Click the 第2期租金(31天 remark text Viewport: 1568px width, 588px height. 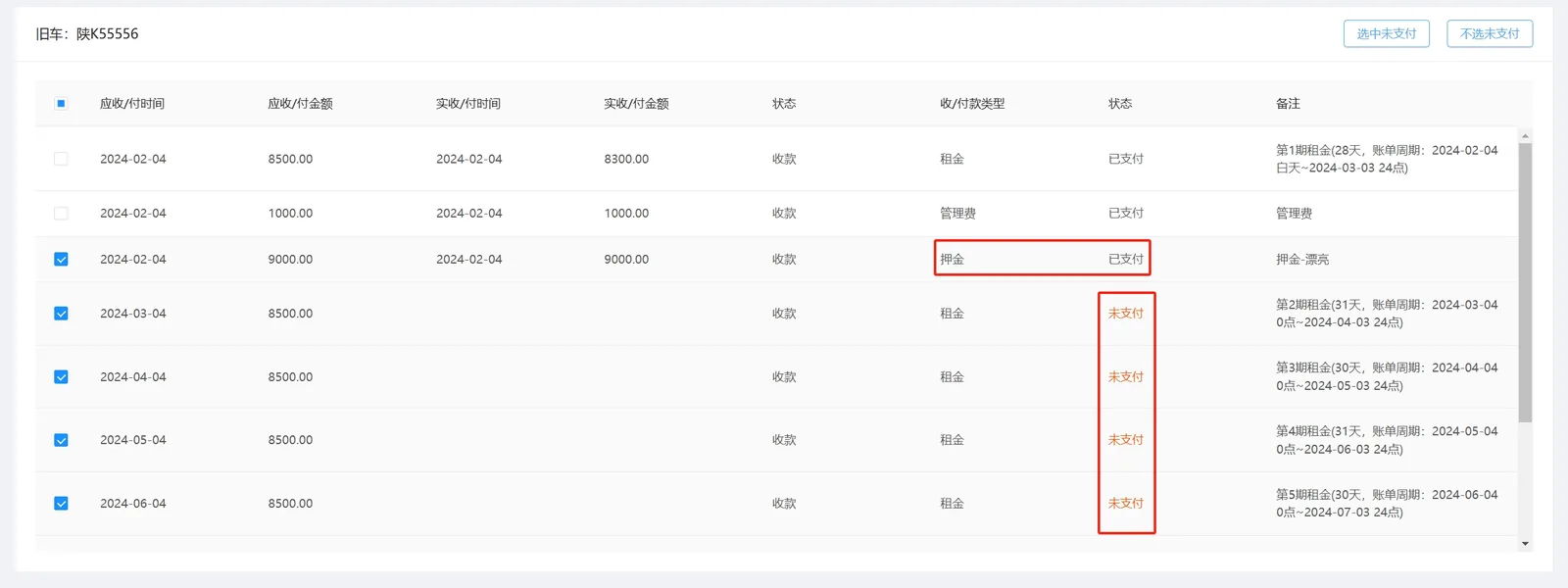tap(1387, 314)
